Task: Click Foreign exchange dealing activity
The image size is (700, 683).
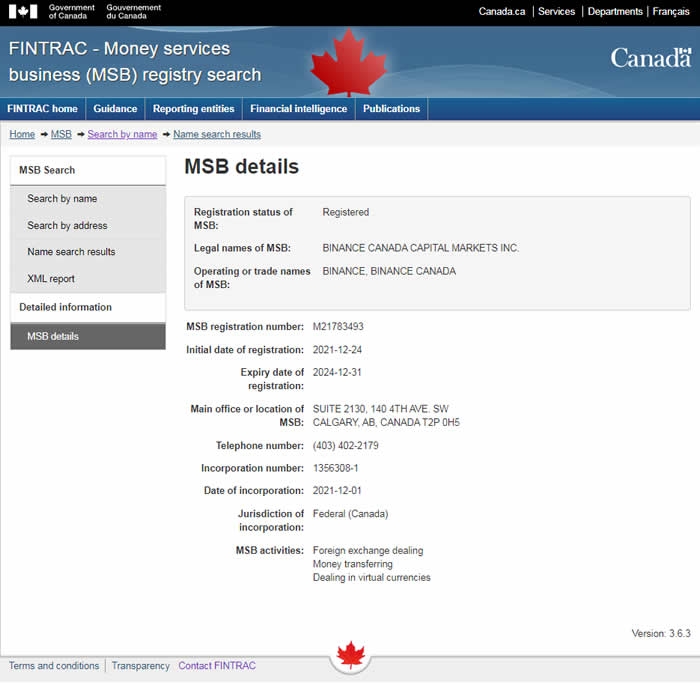Action: [x=368, y=550]
